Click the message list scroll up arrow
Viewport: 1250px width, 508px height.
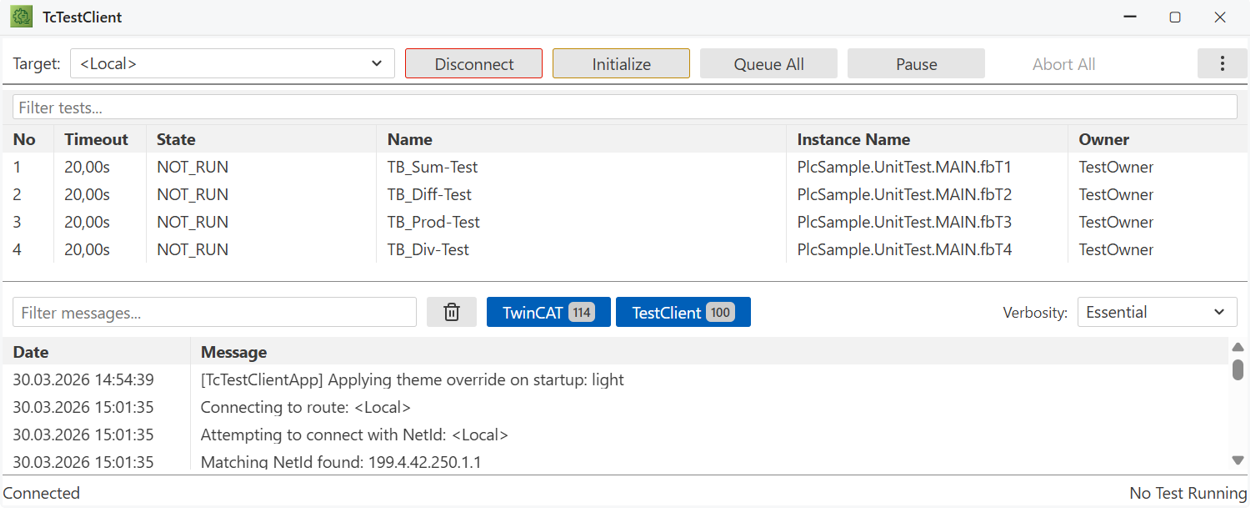point(1238,347)
